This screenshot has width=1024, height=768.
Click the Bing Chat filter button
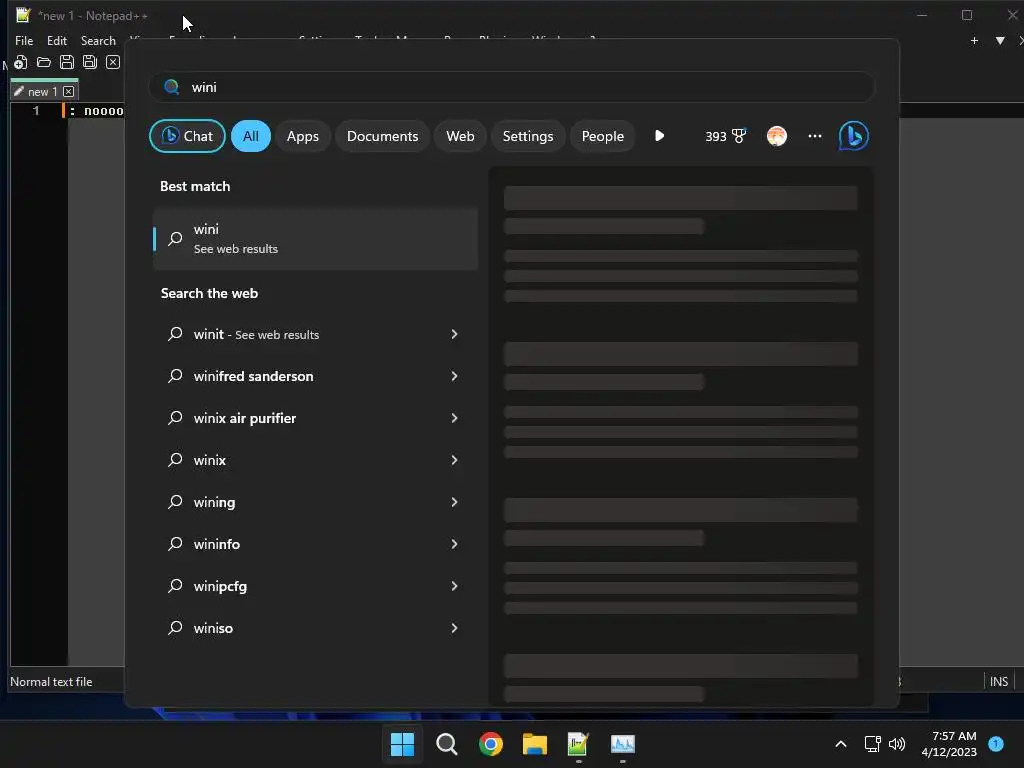(187, 136)
